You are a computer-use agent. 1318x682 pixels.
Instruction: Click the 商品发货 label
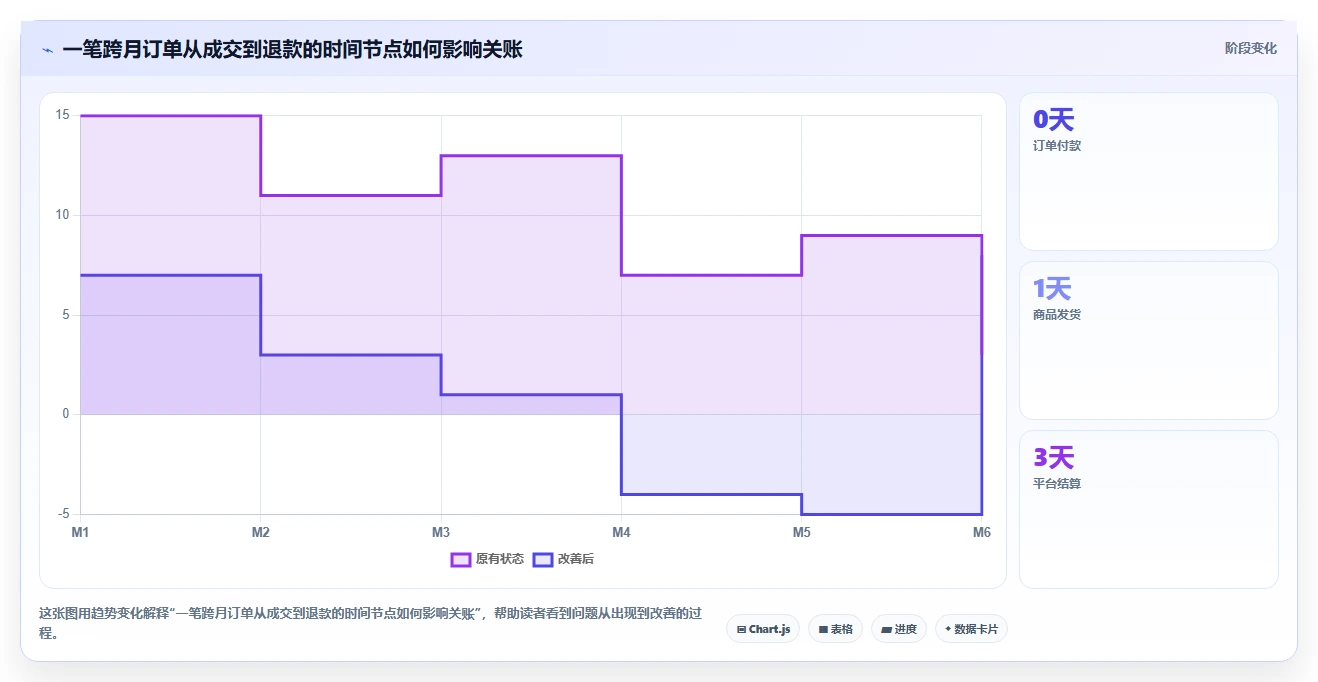1057,315
